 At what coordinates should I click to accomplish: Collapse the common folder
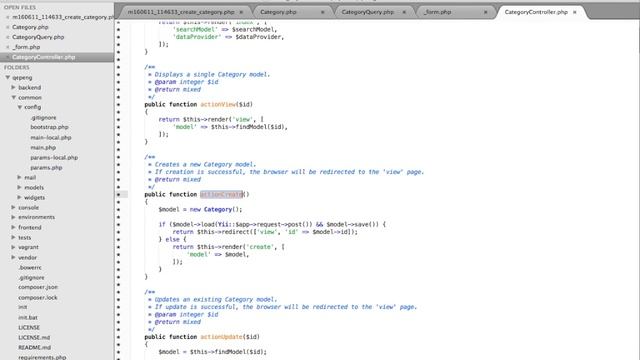(13, 97)
